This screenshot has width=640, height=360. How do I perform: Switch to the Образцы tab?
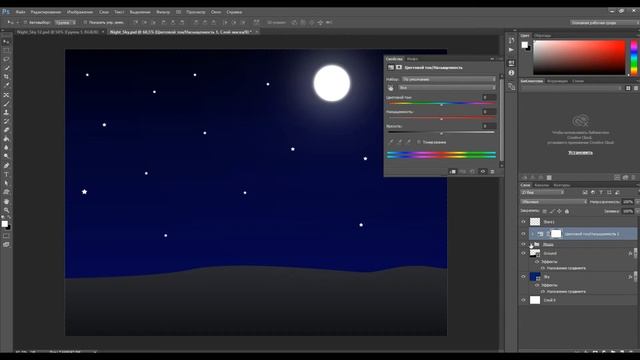click(x=542, y=36)
